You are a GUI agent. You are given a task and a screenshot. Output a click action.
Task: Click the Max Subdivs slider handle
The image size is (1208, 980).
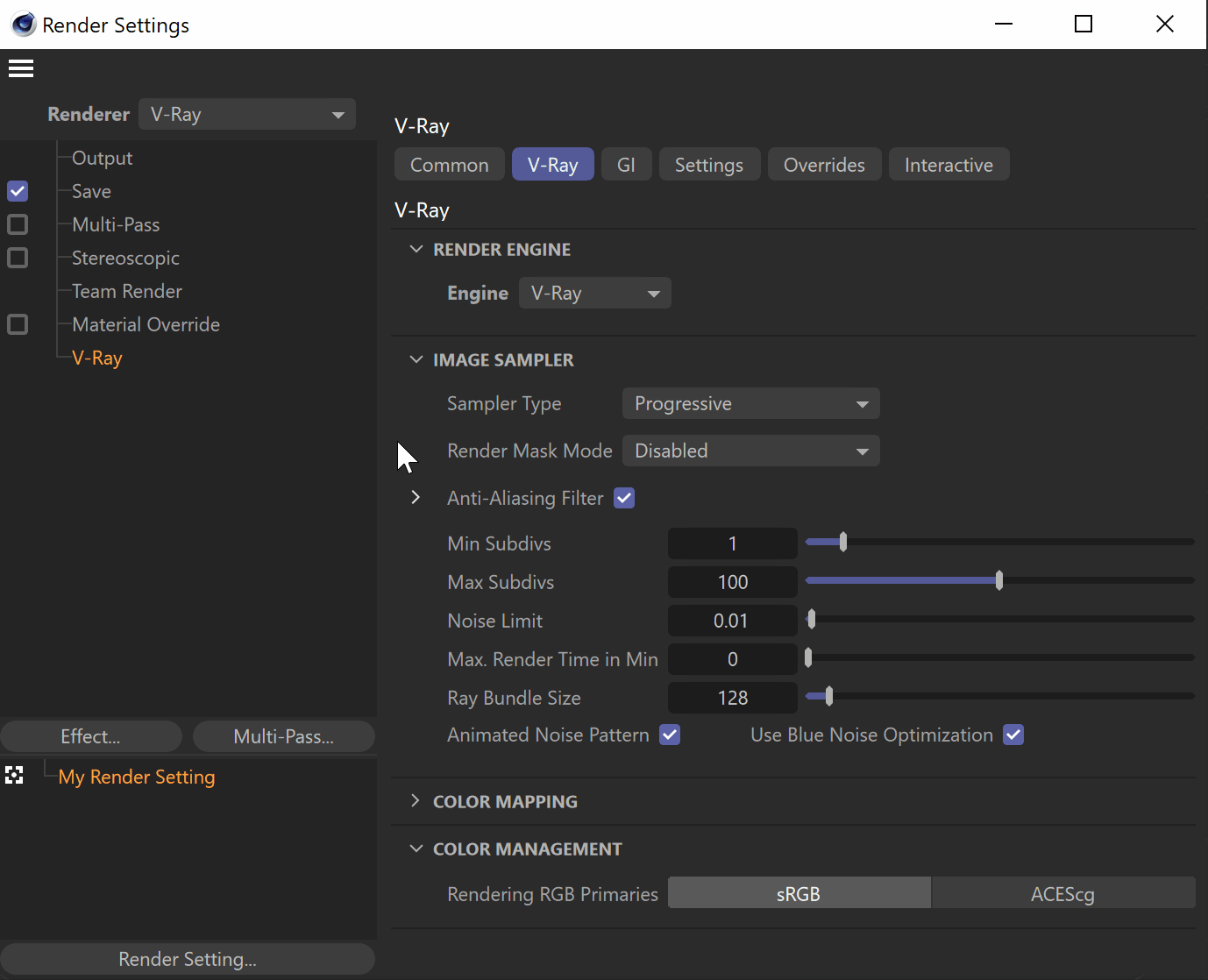click(999, 580)
